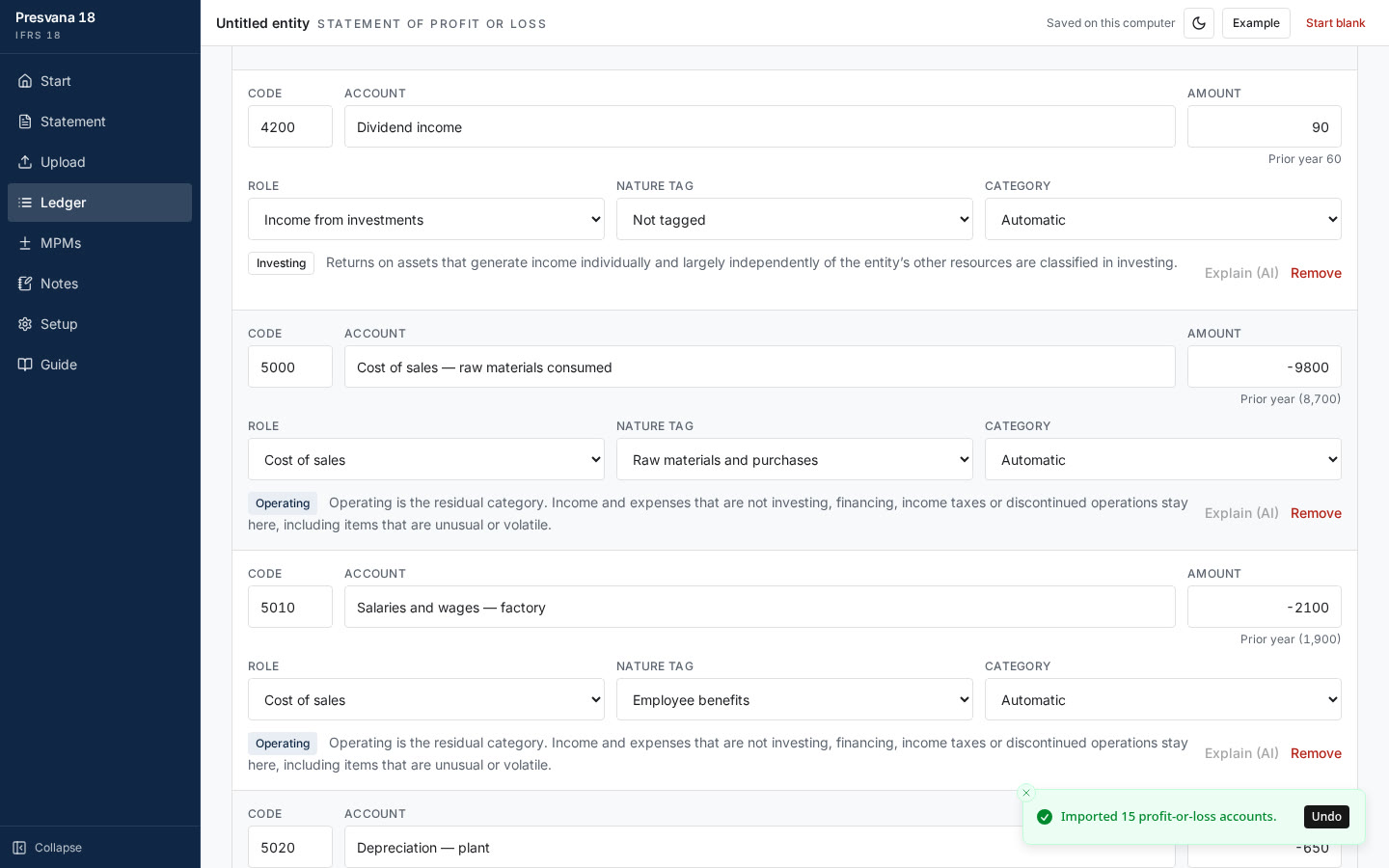
Task: Edit the code field 5010
Action: (290, 607)
